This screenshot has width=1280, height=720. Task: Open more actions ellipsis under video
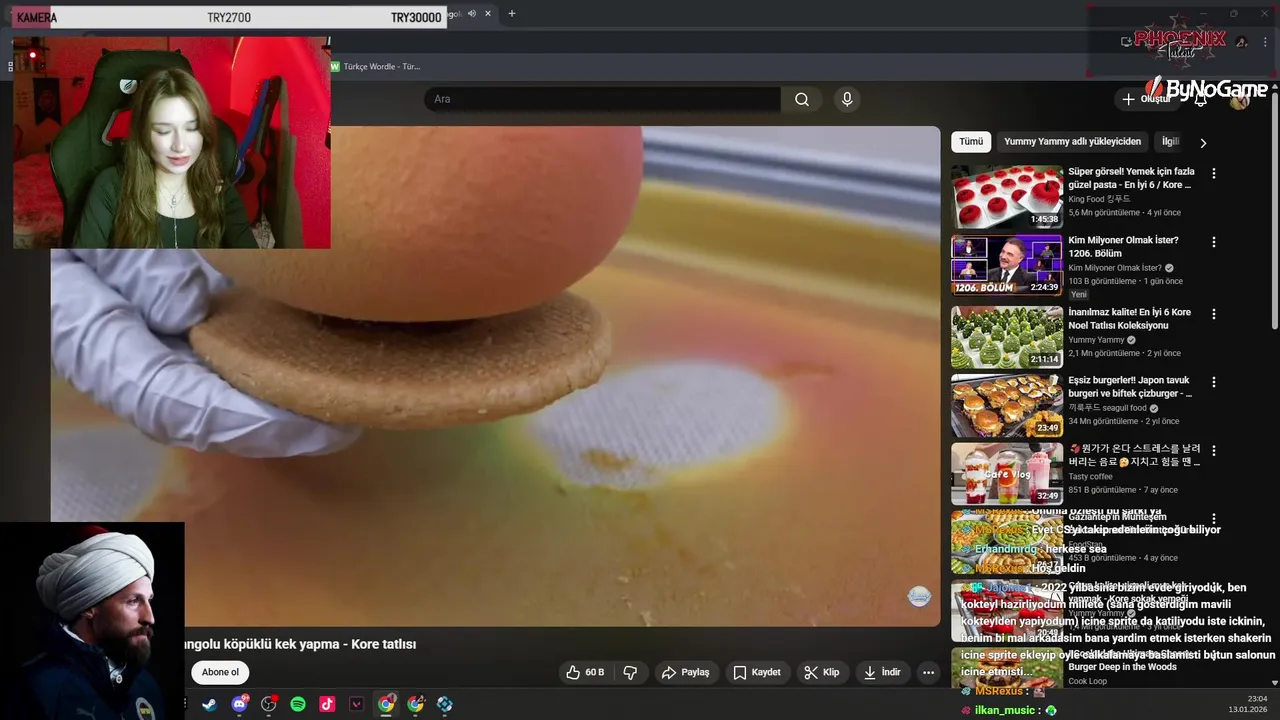coord(928,672)
